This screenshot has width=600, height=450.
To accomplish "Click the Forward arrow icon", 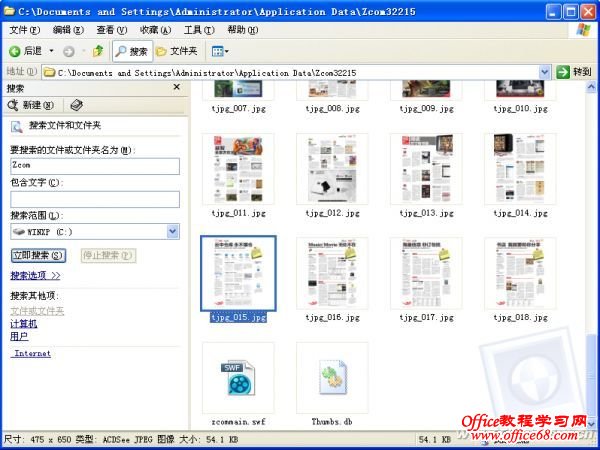I will point(68,51).
